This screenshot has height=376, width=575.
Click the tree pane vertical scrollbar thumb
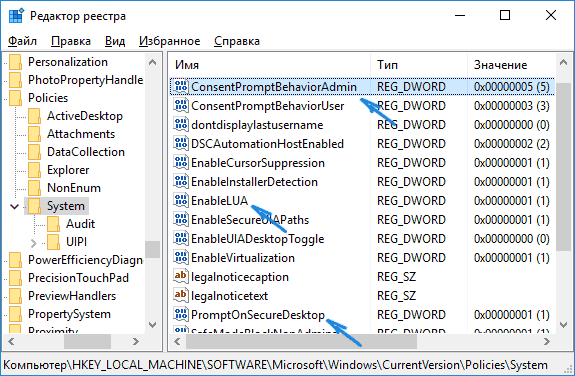(x=153, y=249)
